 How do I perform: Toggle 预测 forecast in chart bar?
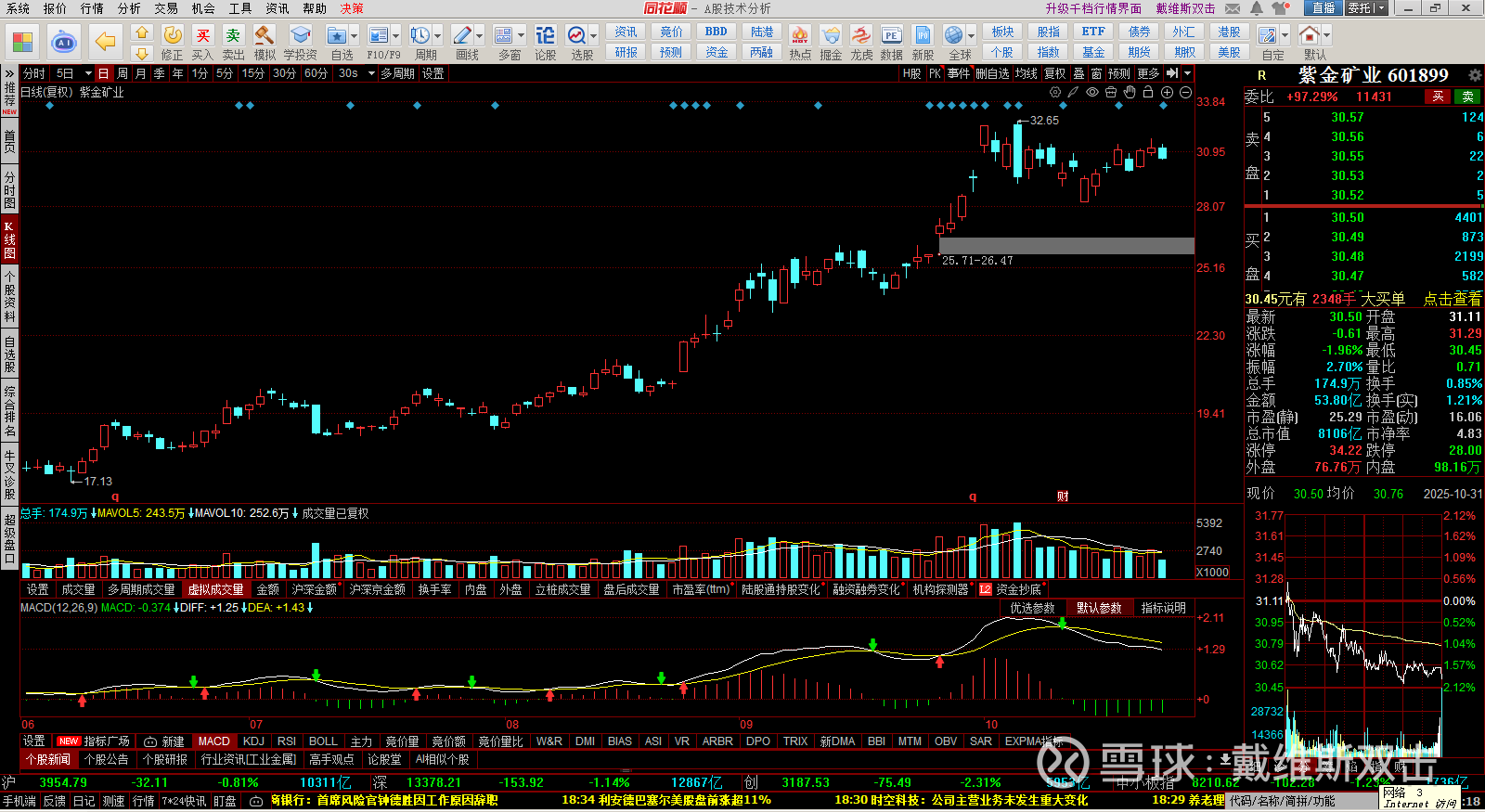(1119, 73)
